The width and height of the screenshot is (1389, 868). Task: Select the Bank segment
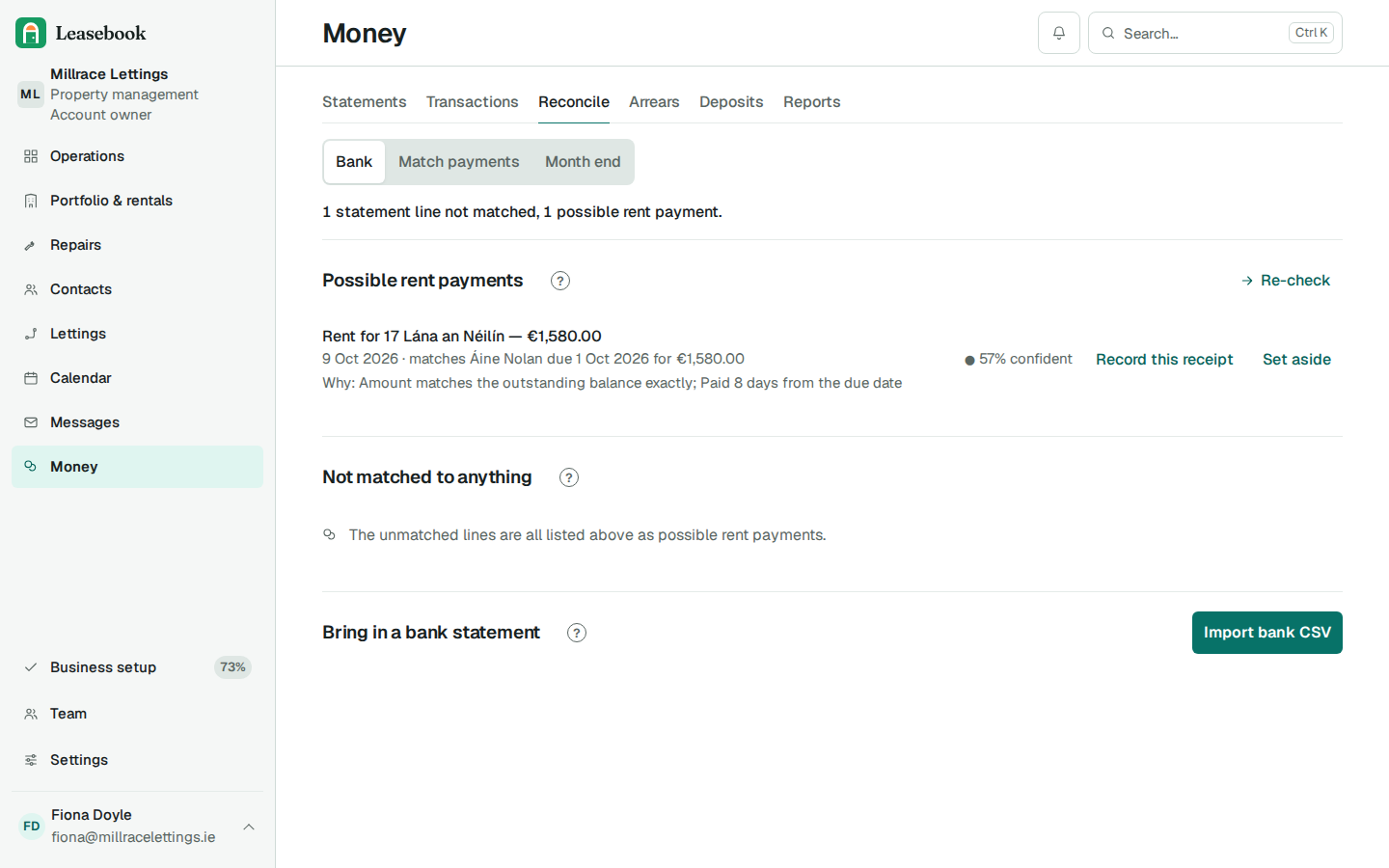(x=354, y=162)
